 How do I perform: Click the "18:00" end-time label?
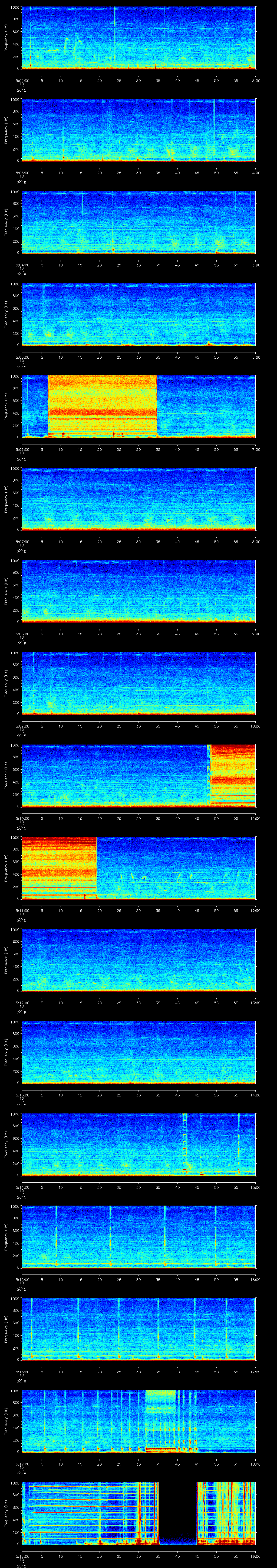[x=256, y=1463]
